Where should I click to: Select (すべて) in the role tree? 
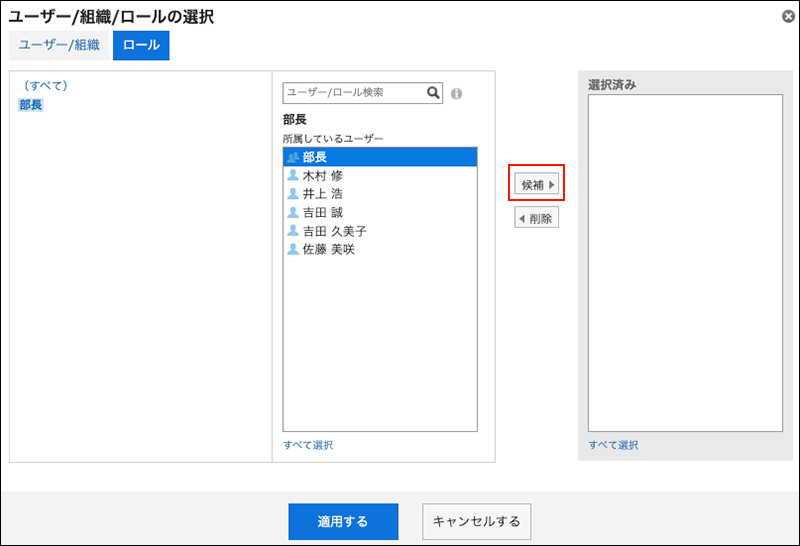(46, 86)
